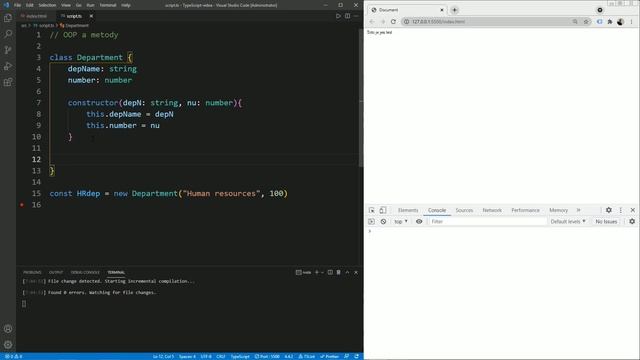640x360 pixels.
Task: Open the File menu
Action: tap(17, 5)
